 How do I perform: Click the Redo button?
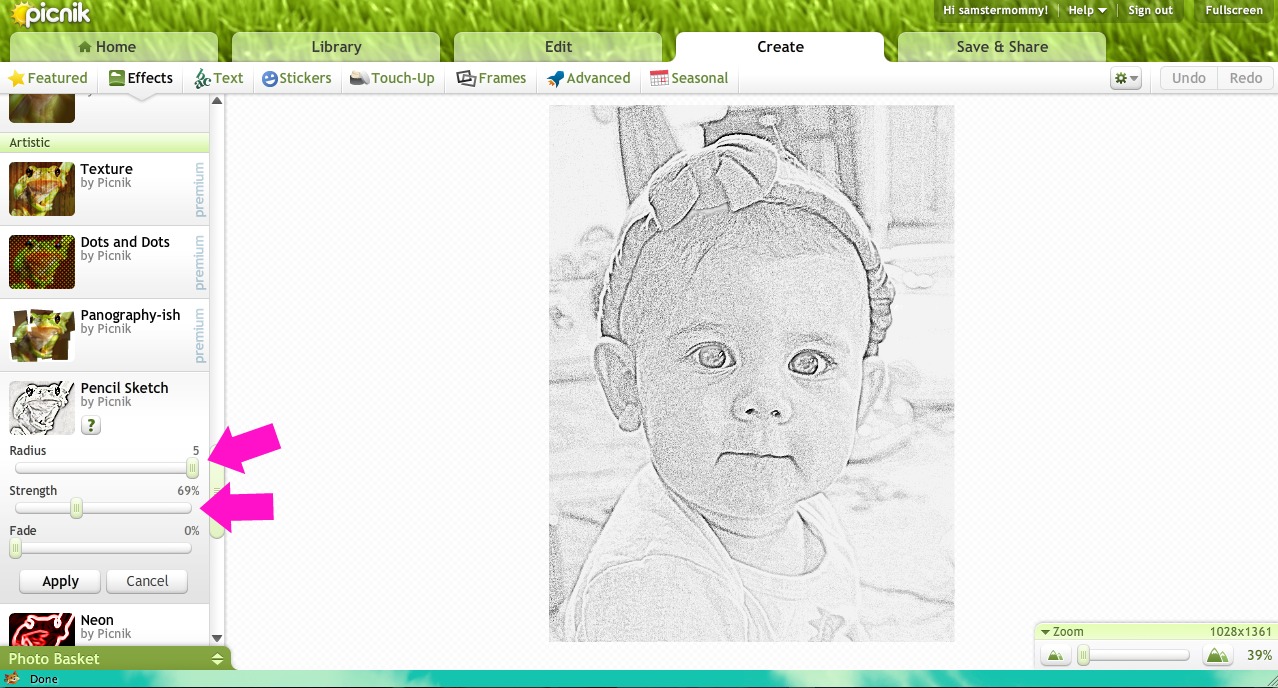click(x=1246, y=78)
